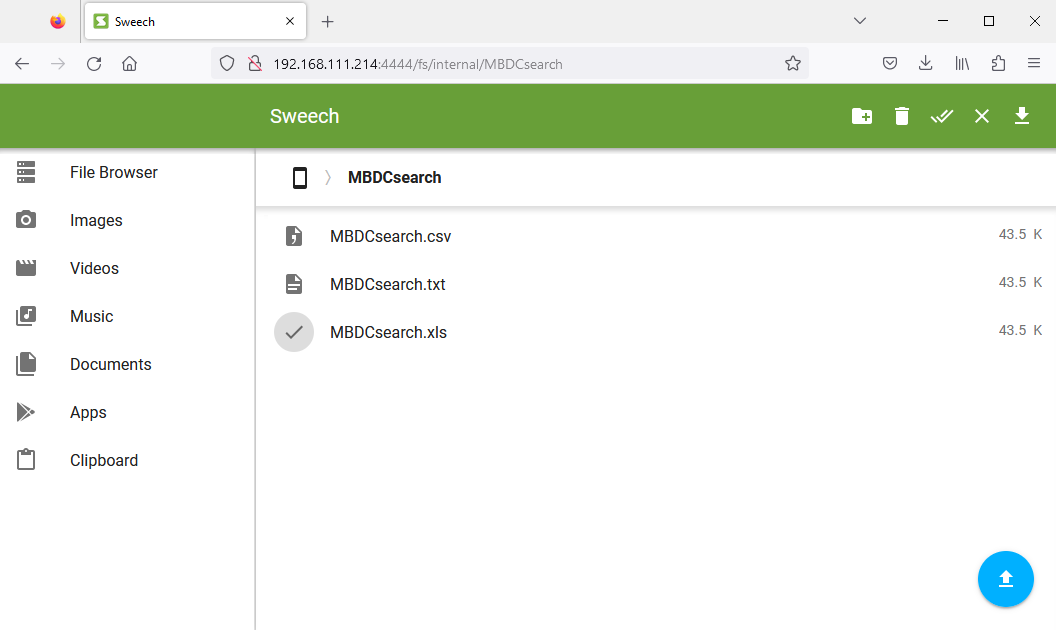Click size 43.5 K of MBDCsearch.txt

(1020, 282)
